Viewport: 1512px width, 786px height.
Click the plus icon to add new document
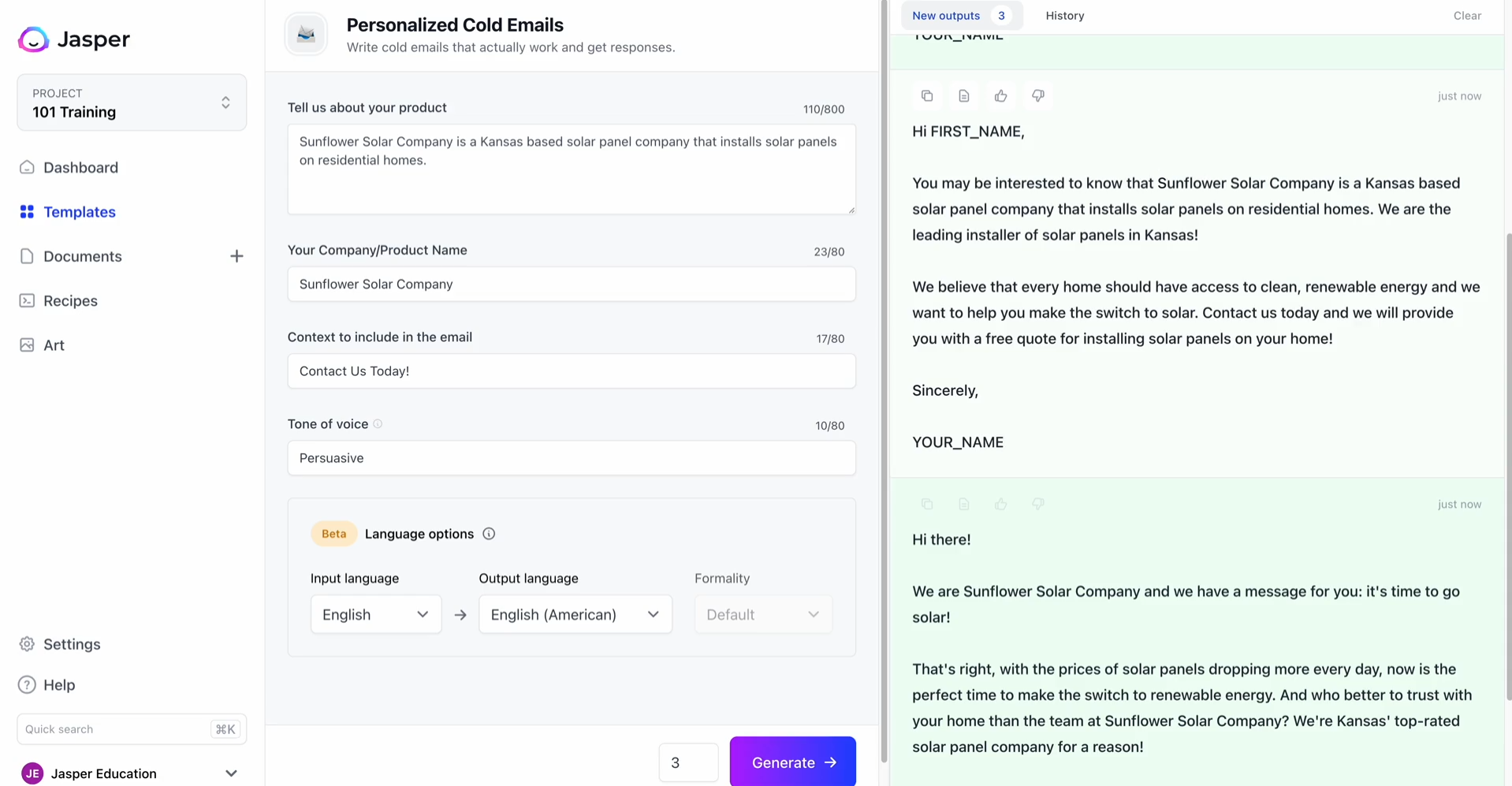coord(236,256)
